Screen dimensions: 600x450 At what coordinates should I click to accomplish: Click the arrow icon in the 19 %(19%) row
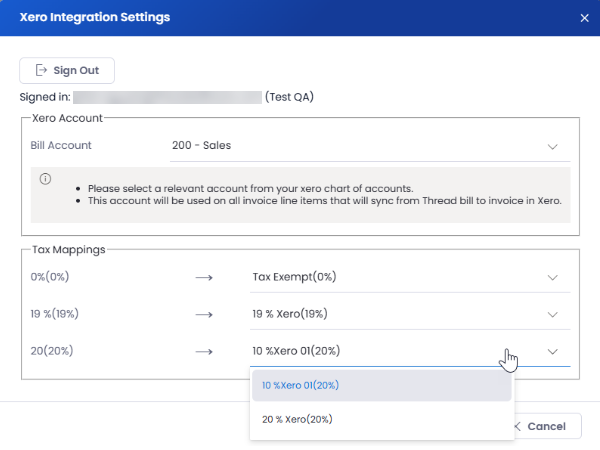204,314
